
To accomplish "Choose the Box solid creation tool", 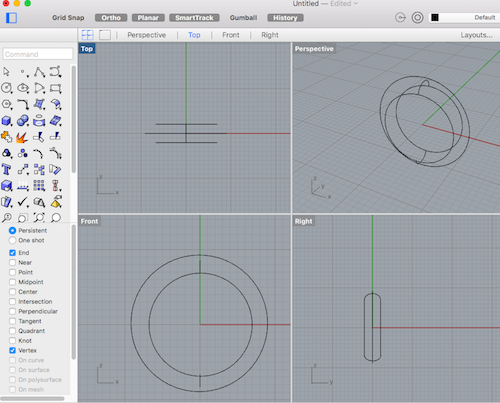I will pos(6,121).
